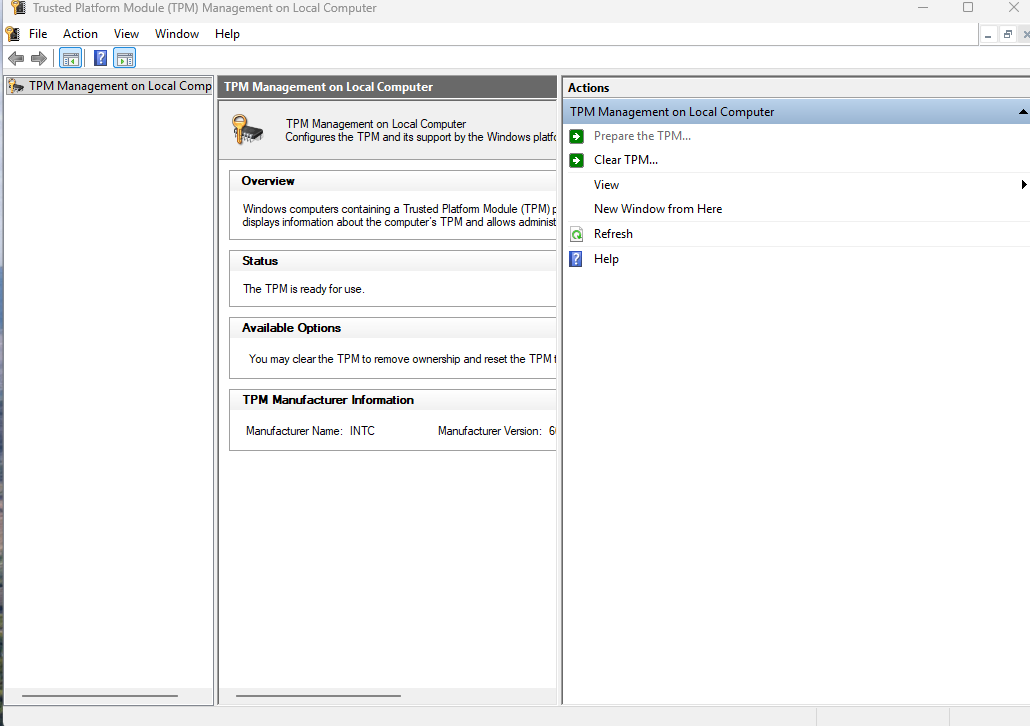Click the TPM key icon in title bar
Image resolution: width=1030 pixels, height=726 pixels.
click(18, 8)
